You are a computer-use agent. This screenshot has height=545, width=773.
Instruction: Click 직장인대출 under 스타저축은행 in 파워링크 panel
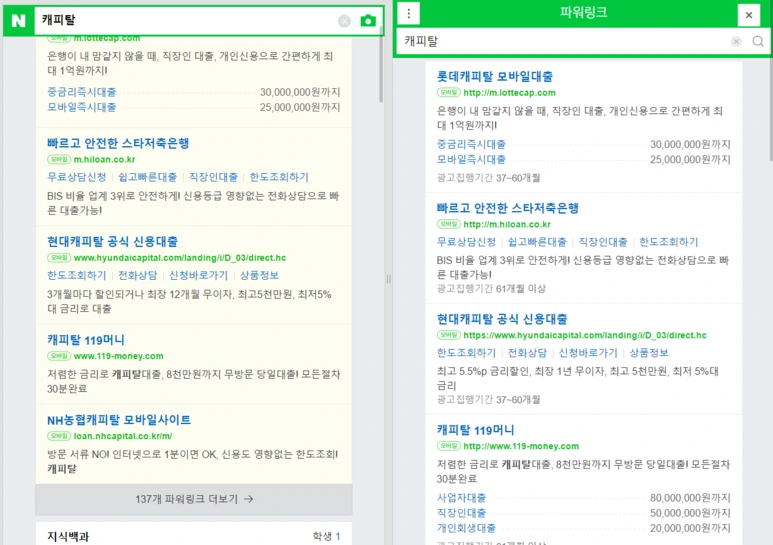pos(603,242)
